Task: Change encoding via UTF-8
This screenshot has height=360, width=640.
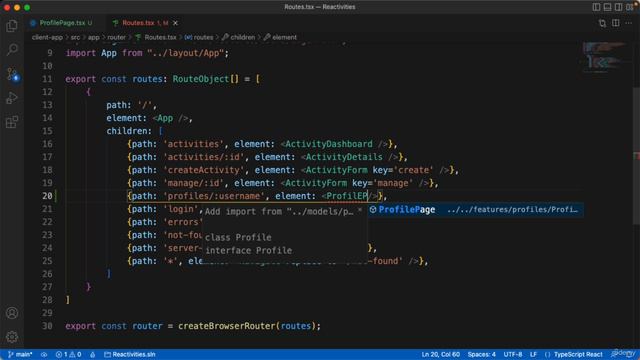Action: click(513, 354)
